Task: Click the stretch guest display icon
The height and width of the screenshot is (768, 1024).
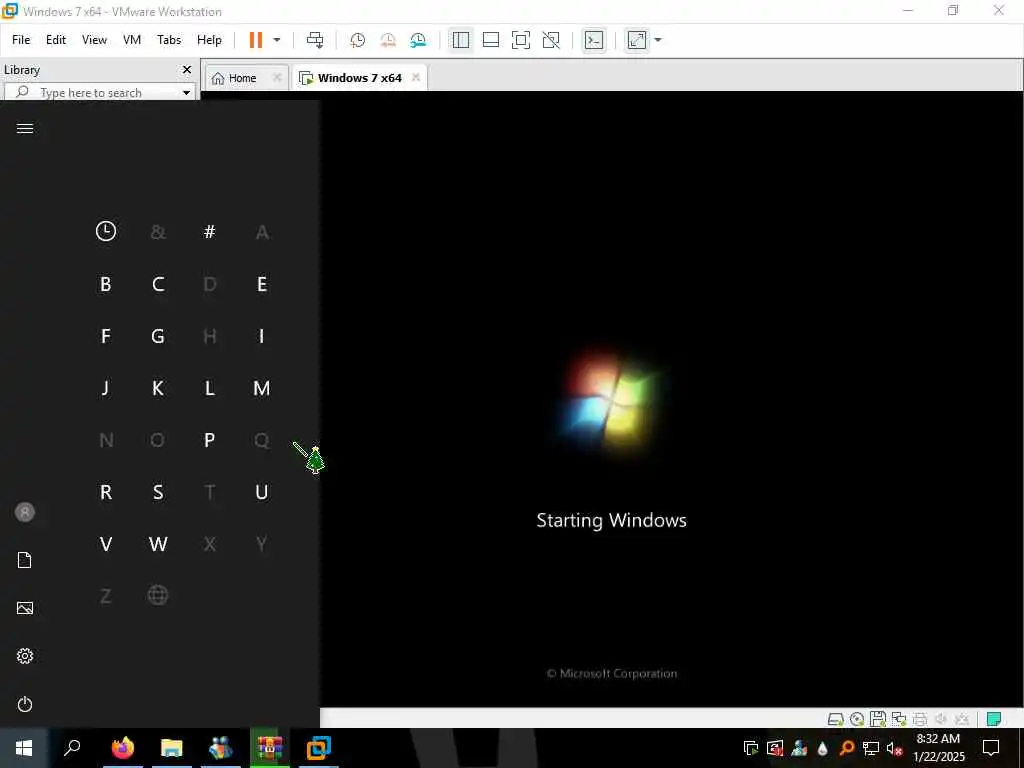Action: (637, 40)
